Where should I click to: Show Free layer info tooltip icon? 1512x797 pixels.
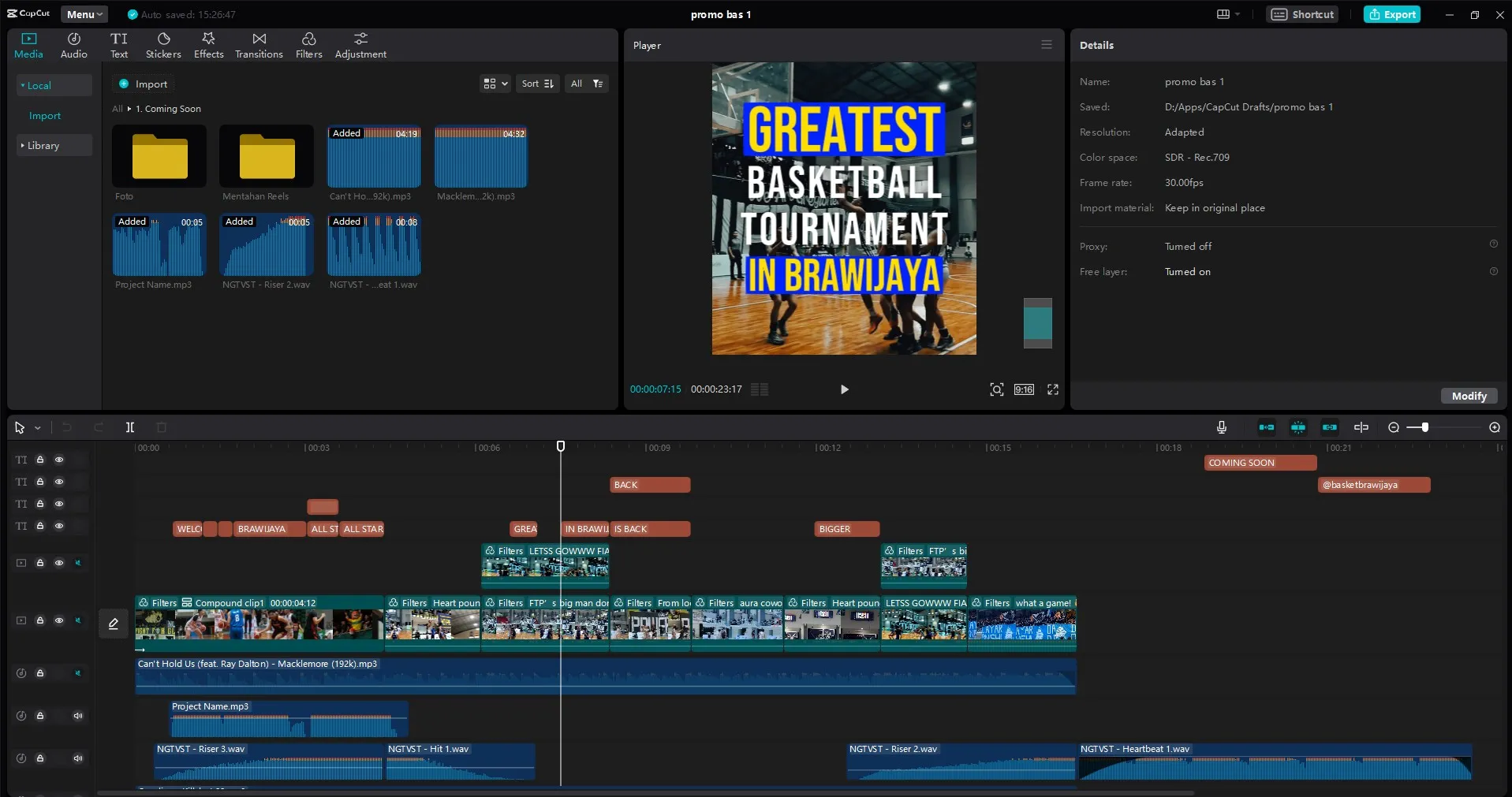[1493, 271]
